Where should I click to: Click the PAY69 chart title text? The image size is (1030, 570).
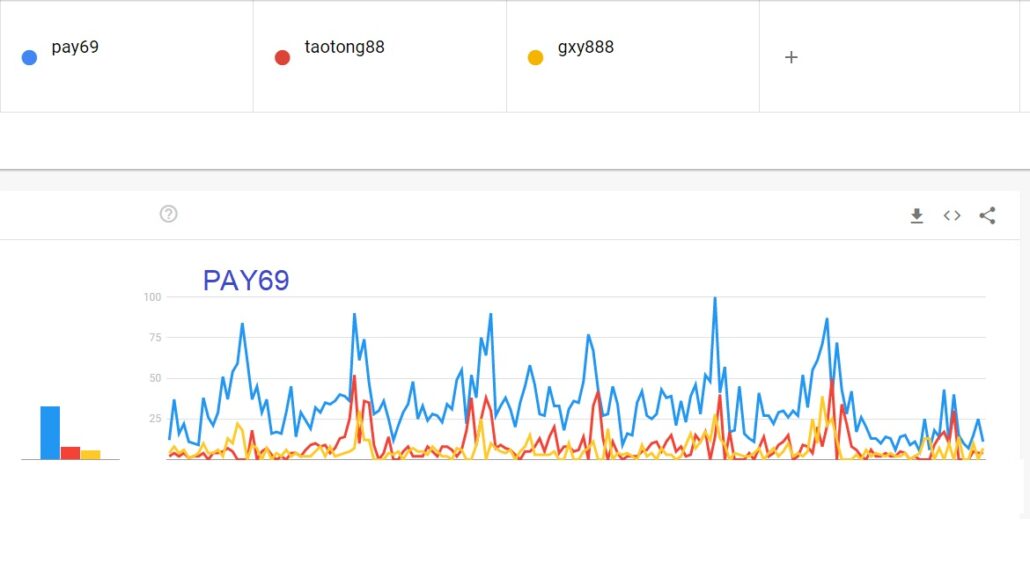(246, 280)
